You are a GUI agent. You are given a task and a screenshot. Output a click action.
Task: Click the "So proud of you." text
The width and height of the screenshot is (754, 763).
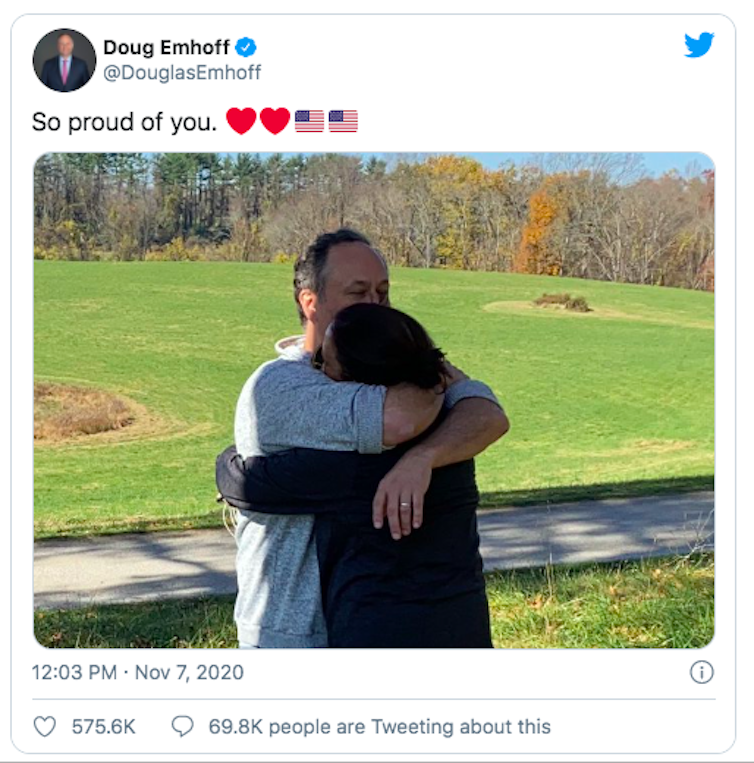[x=124, y=122]
